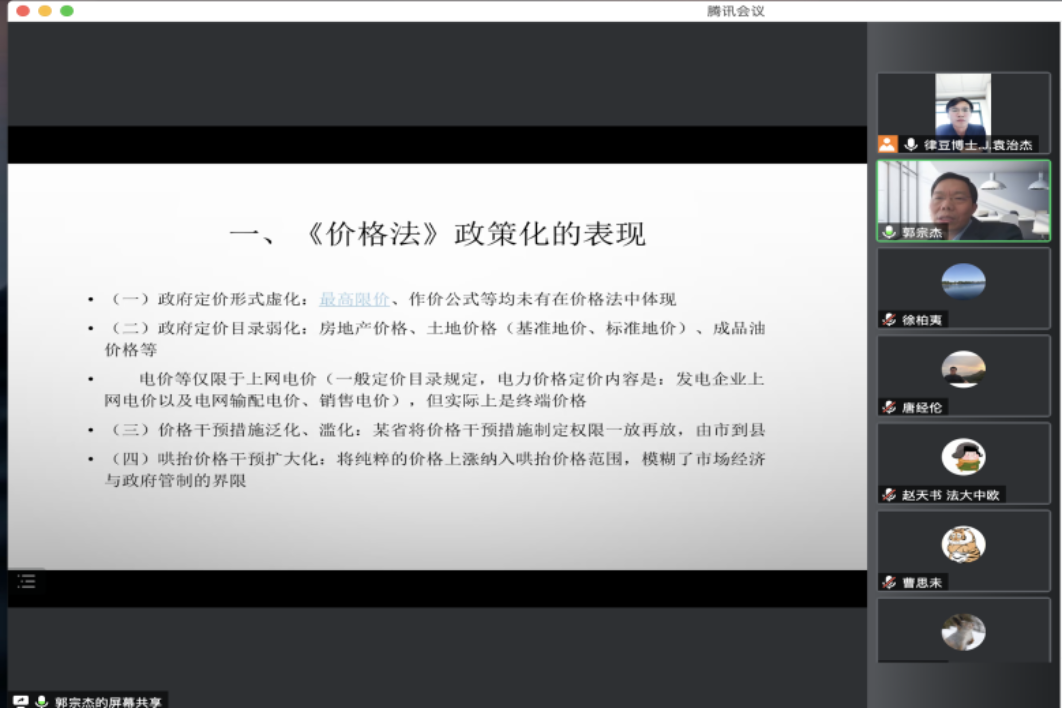Click the orange host icon beside 律豆博士
Viewport: 1063px width, 709px height.
[x=887, y=144]
